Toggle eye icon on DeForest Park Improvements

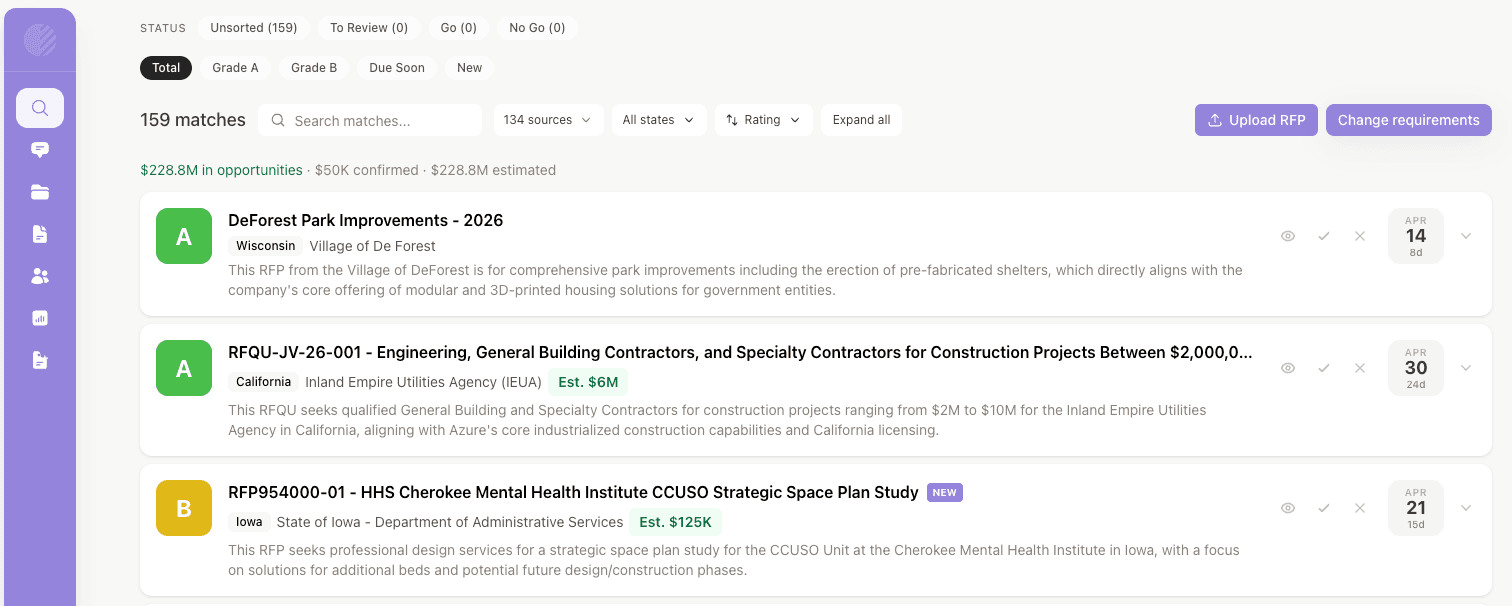(1288, 236)
